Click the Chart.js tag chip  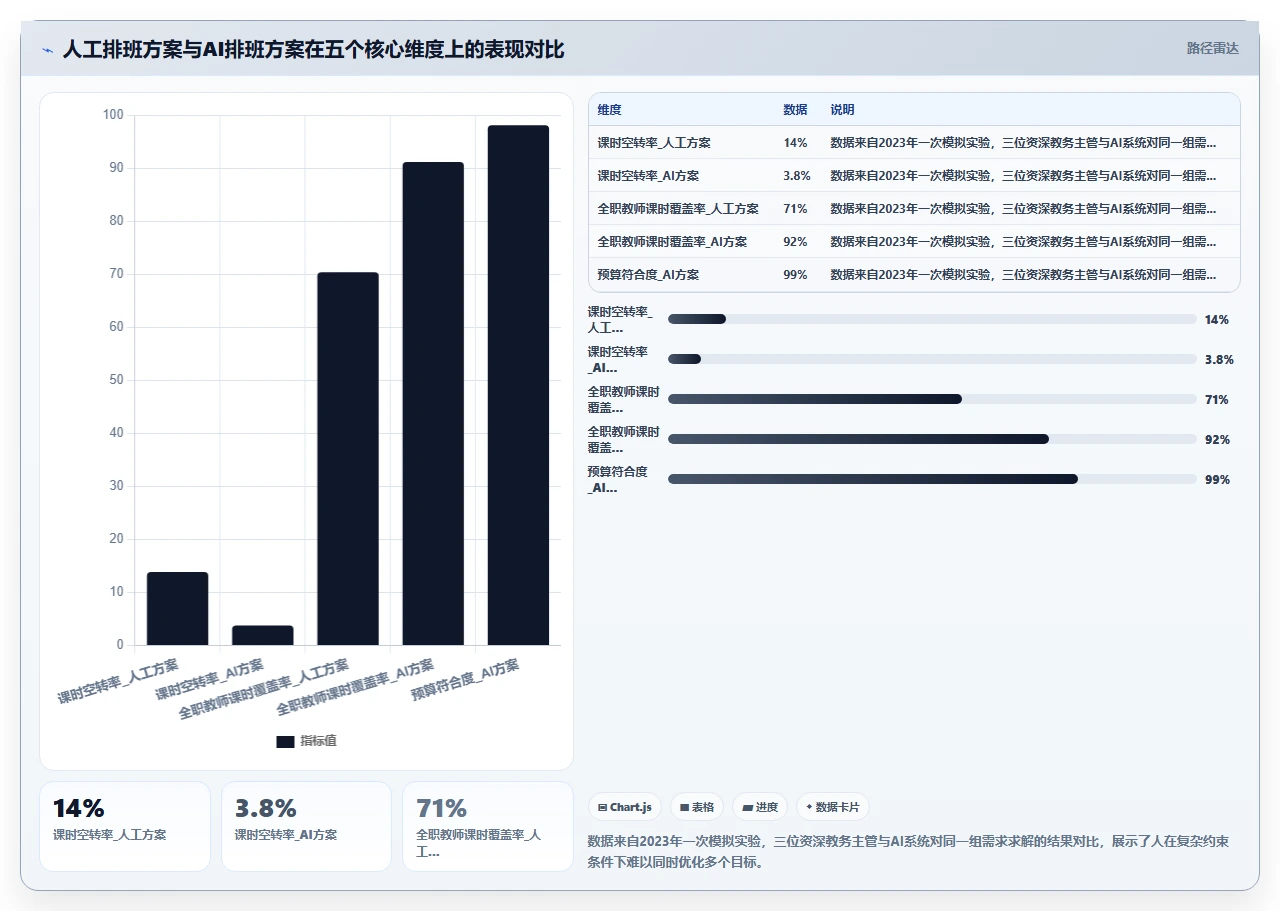click(x=625, y=807)
